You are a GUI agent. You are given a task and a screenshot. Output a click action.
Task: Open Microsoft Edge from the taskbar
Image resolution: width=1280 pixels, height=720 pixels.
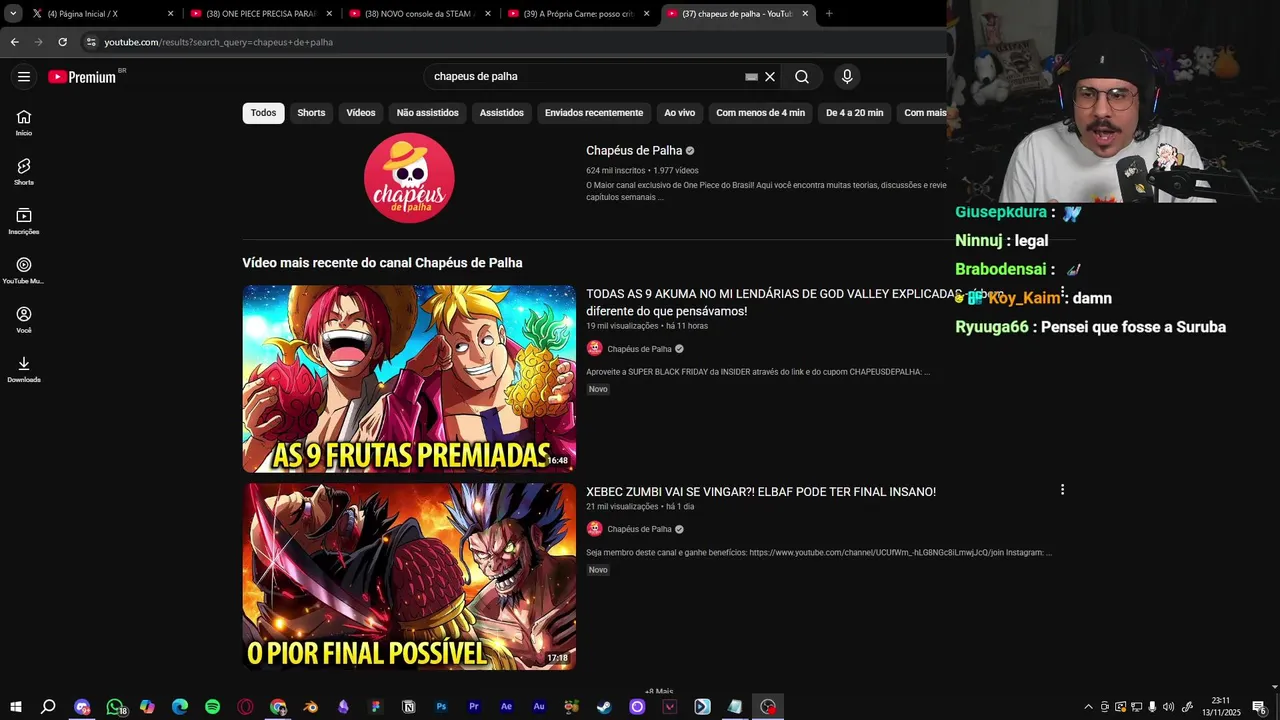pos(180,707)
